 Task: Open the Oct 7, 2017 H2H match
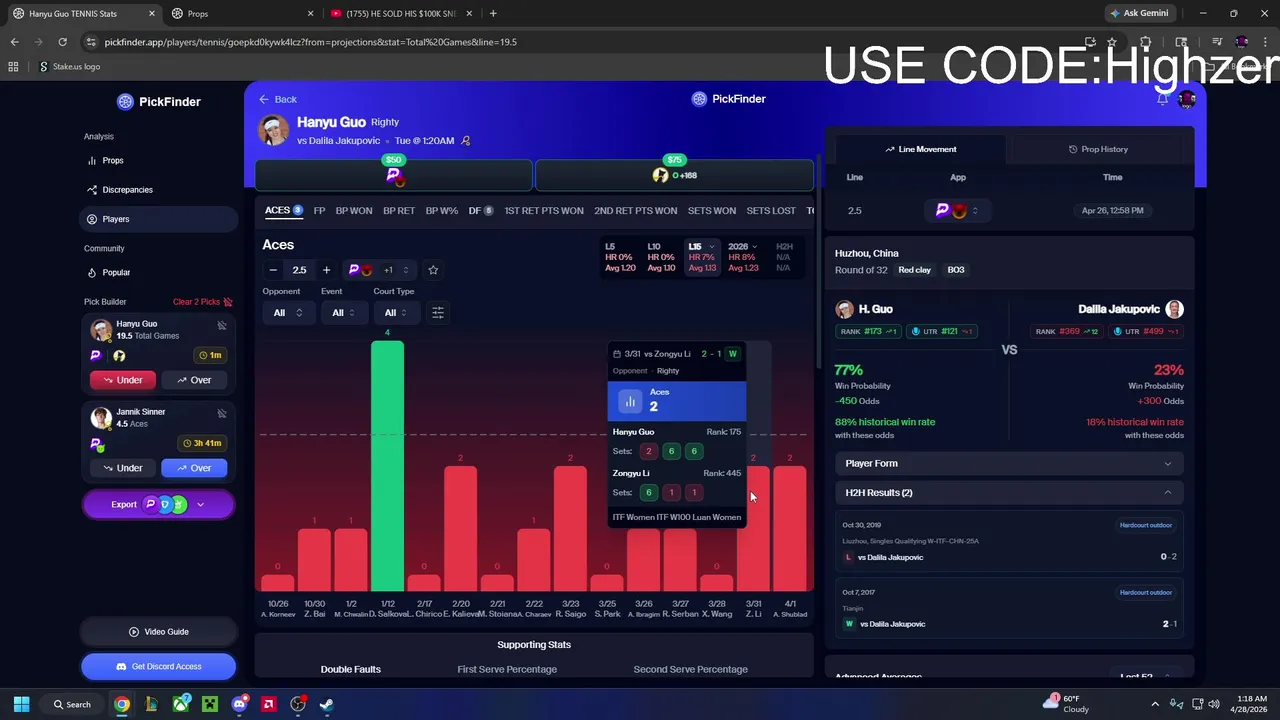(1009, 608)
